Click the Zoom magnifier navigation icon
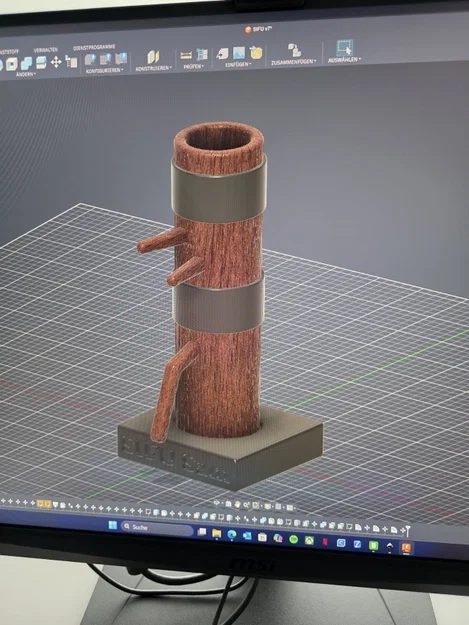Screen dimensions: 469x625 point(246,505)
